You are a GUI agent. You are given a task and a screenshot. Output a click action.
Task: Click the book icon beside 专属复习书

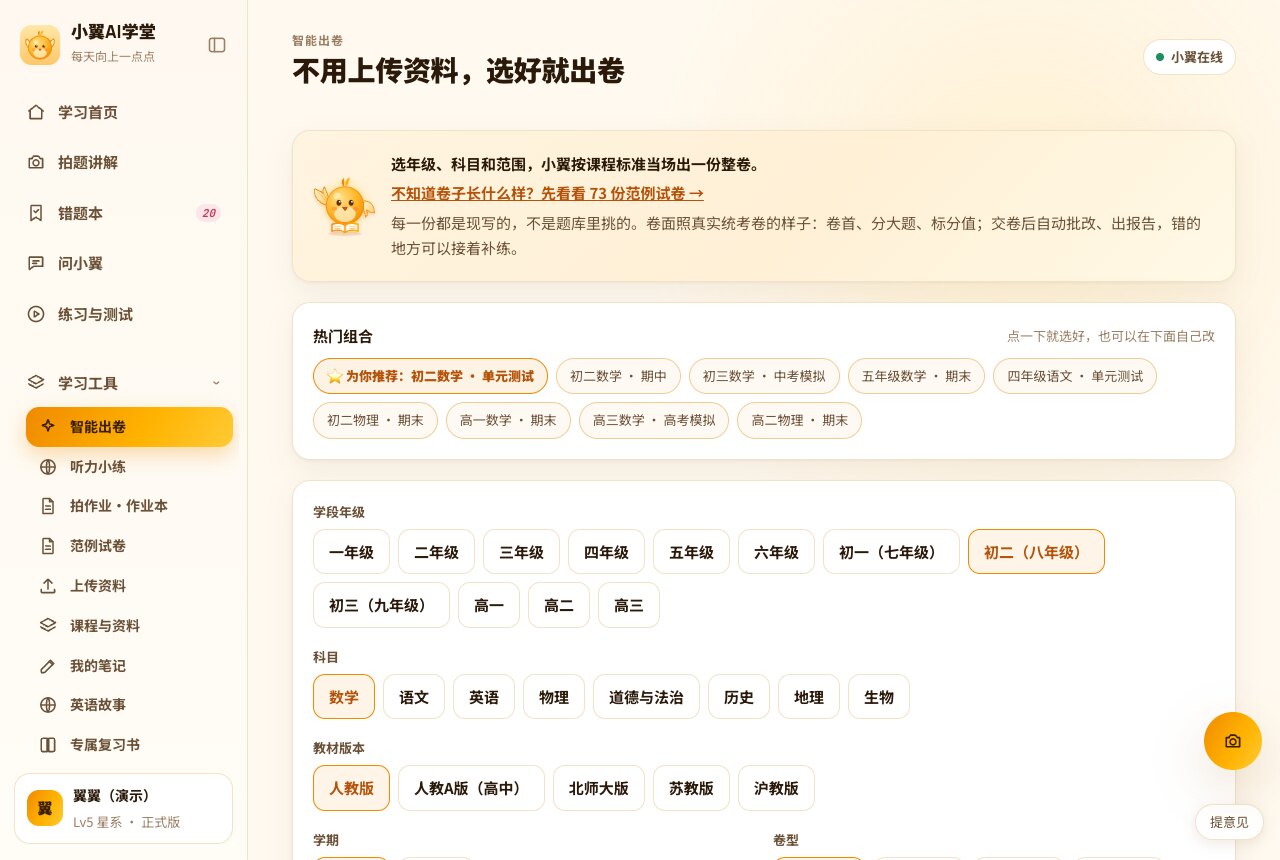(48, 745)
